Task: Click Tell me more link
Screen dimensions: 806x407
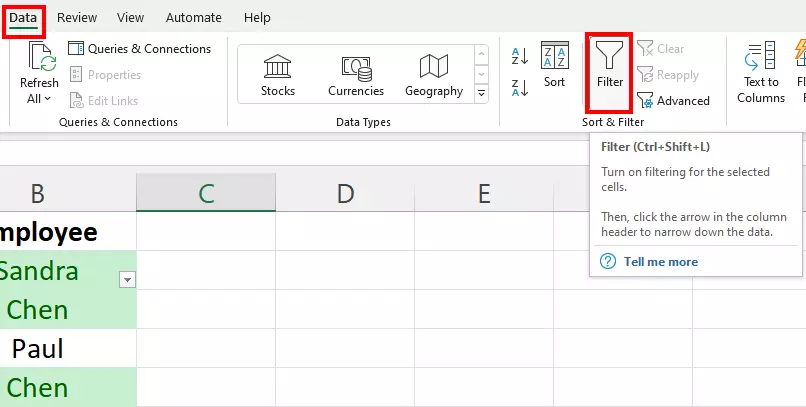Action: point(660,262)
